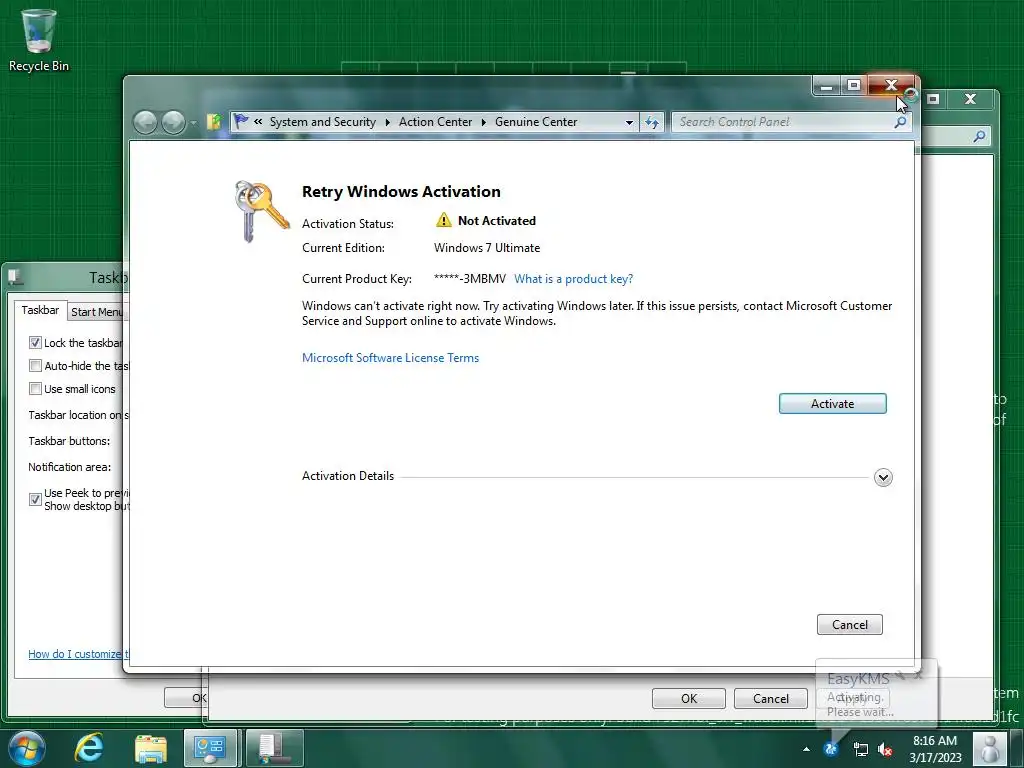Maximize the Genuine Center window
The width and height of the screenshot is (1024, 768).
(x=854, y=86)
